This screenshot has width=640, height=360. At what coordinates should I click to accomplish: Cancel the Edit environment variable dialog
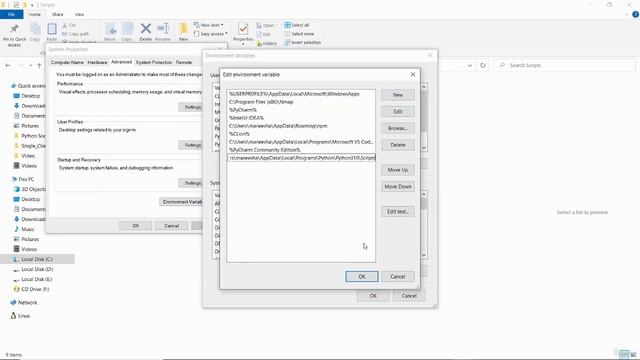[398, 276]
